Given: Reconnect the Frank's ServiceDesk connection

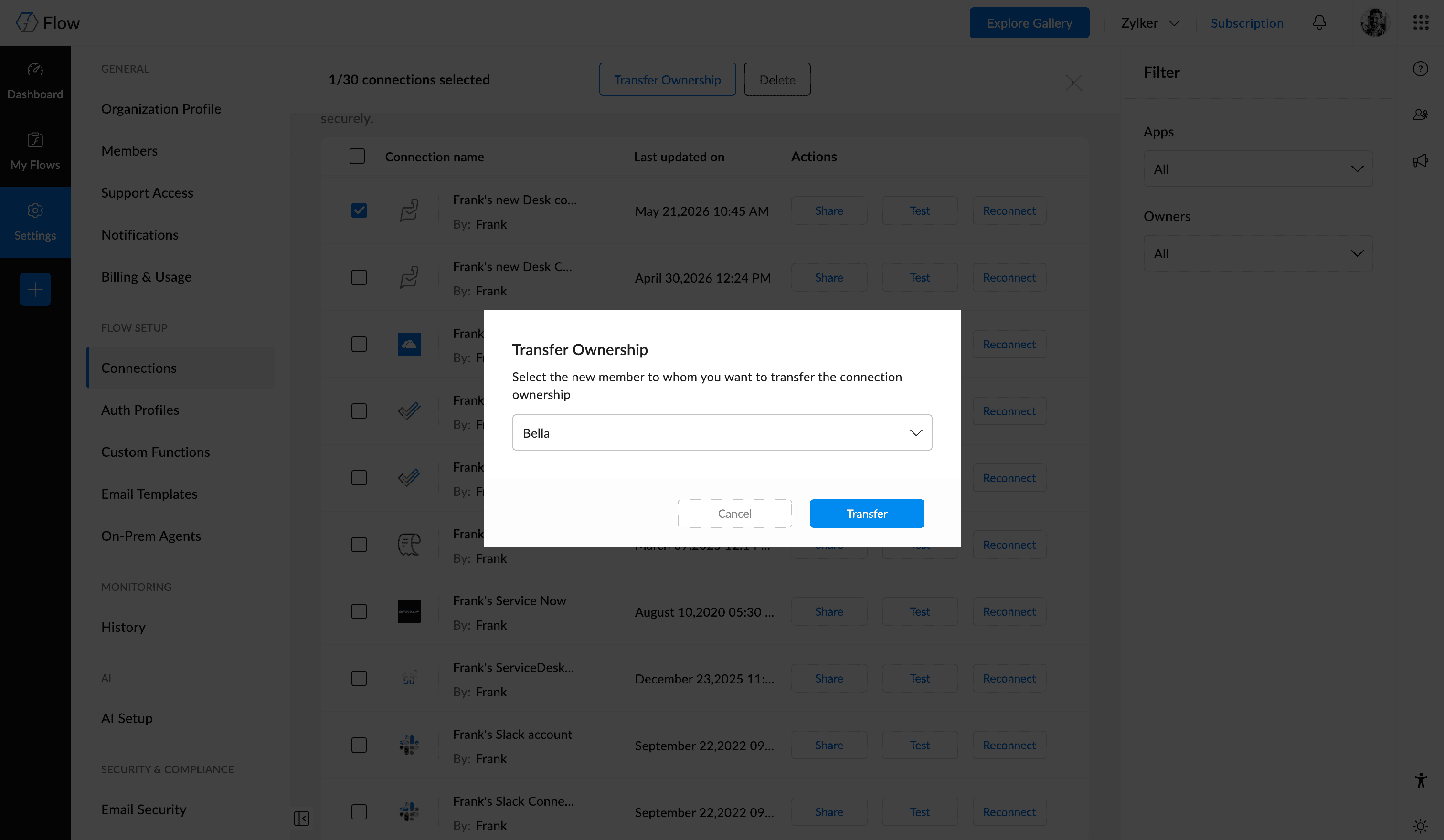Looking at the screenshot, I should [1009, 679].
